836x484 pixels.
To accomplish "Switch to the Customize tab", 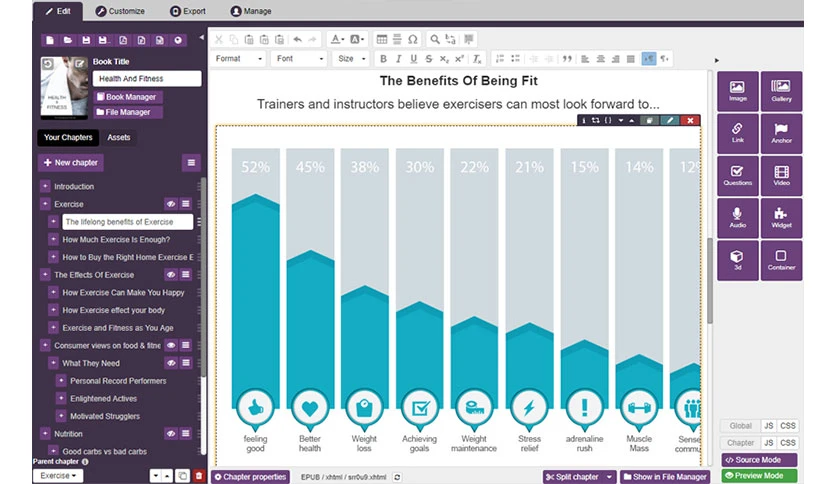I will [x=120, y=11].
